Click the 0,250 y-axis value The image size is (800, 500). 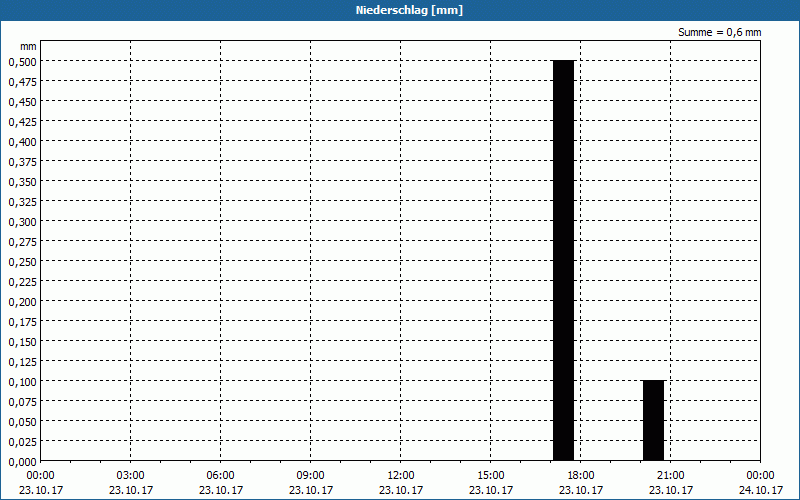click(x=22, y=261)
